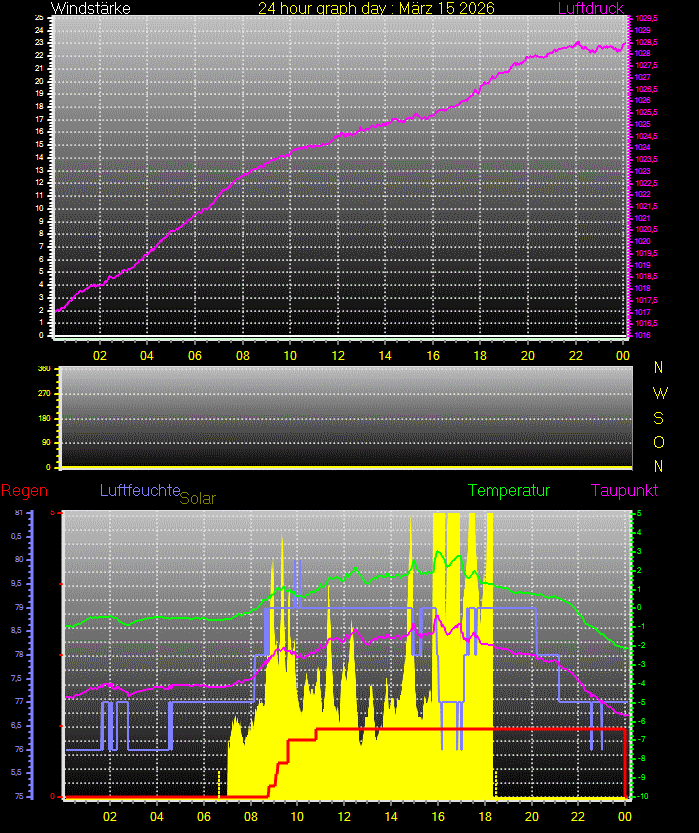Click the magenta Luftdruck legend label
Image resolution: width=699 pixels, height=833 pixels.
tap(590, 8)
